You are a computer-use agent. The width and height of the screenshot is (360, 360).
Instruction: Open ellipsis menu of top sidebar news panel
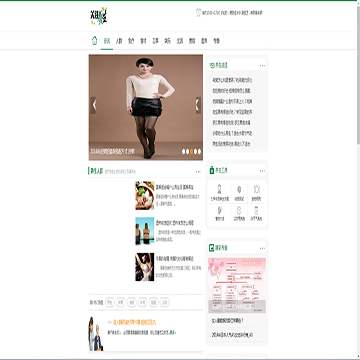(x=262, y=66)
